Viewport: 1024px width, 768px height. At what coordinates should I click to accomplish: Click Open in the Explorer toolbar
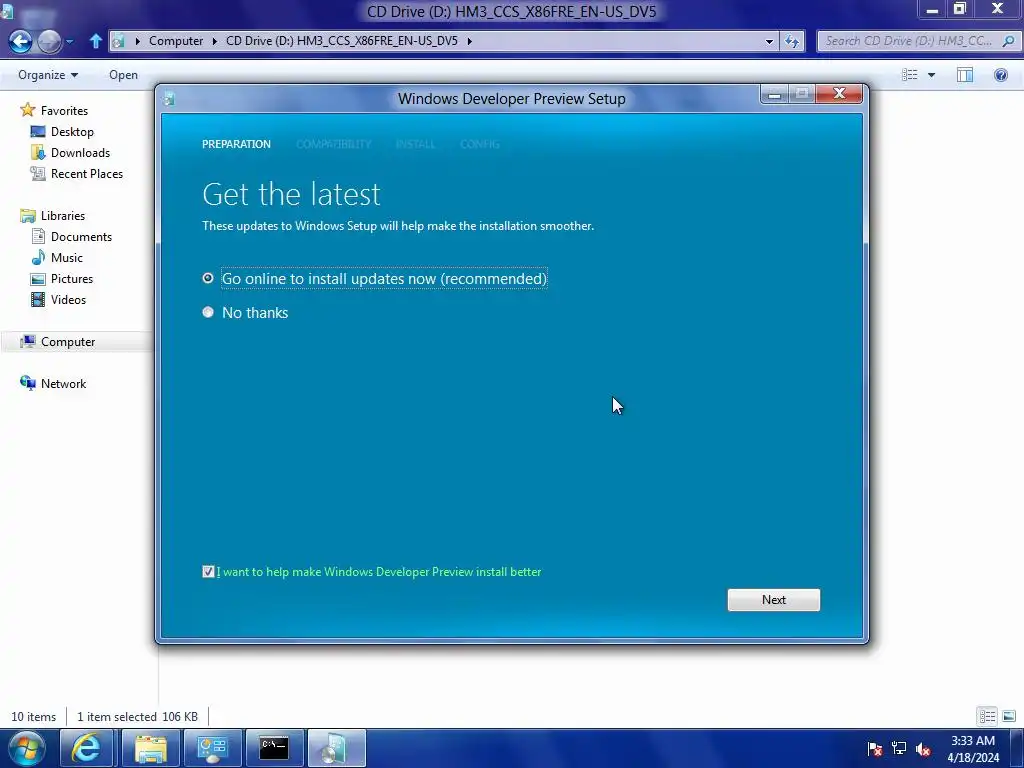pyautogui.click(x=123, y=75)
